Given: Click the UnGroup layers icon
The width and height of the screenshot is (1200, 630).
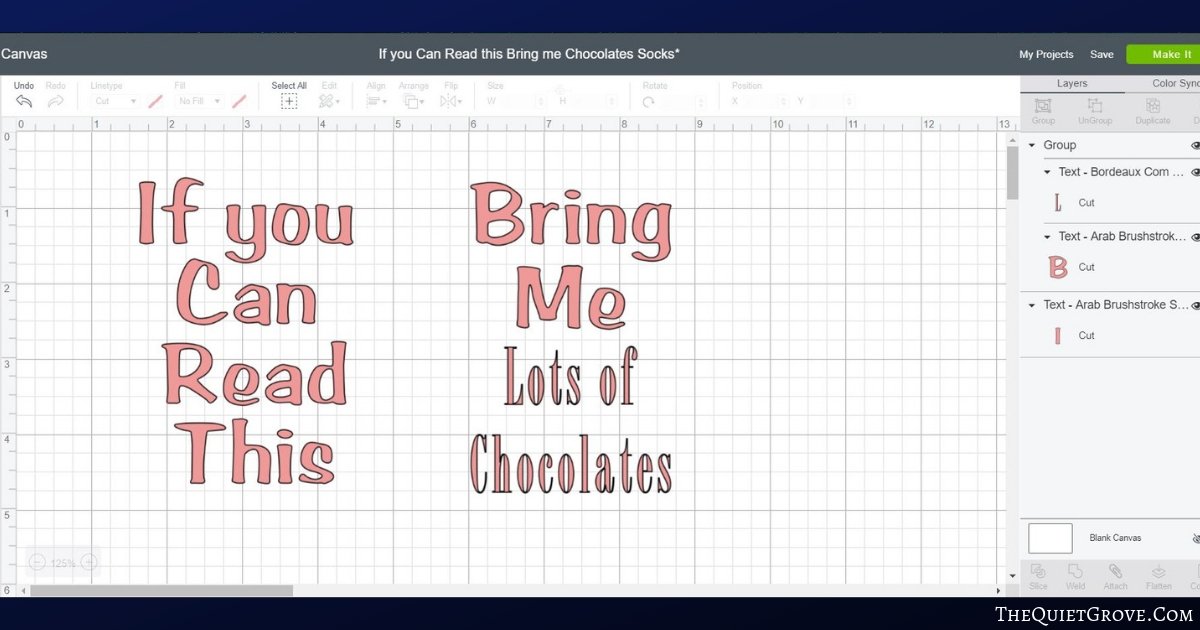Looking at the screenshot, I should 1095,105.
